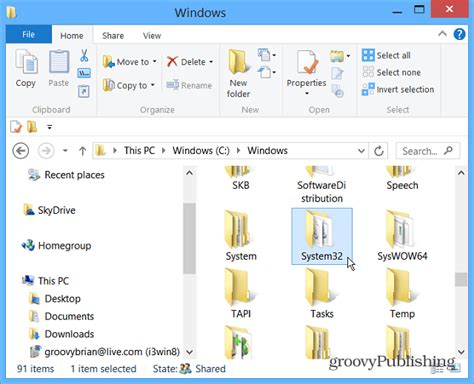Click Invert selection
Screen dimensions: 474x384
tap(398, 89)
